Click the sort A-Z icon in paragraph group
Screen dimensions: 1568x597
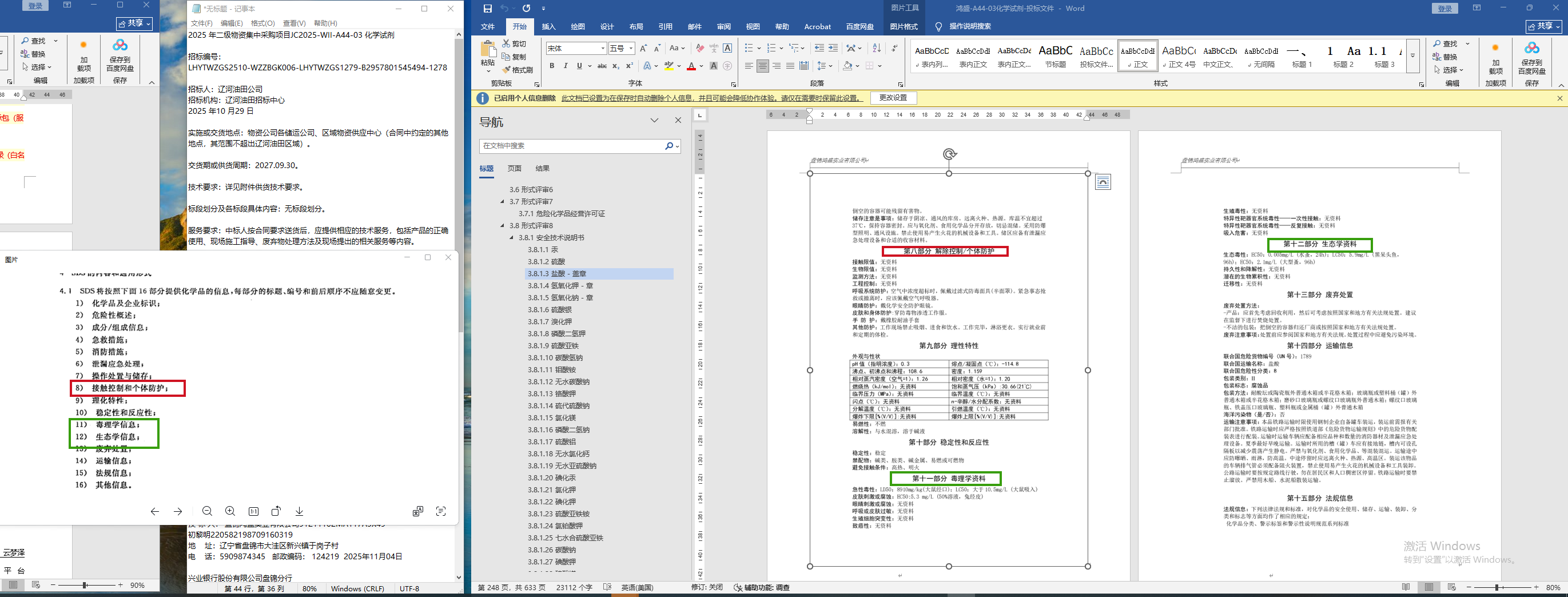click(x=877, y=48)
